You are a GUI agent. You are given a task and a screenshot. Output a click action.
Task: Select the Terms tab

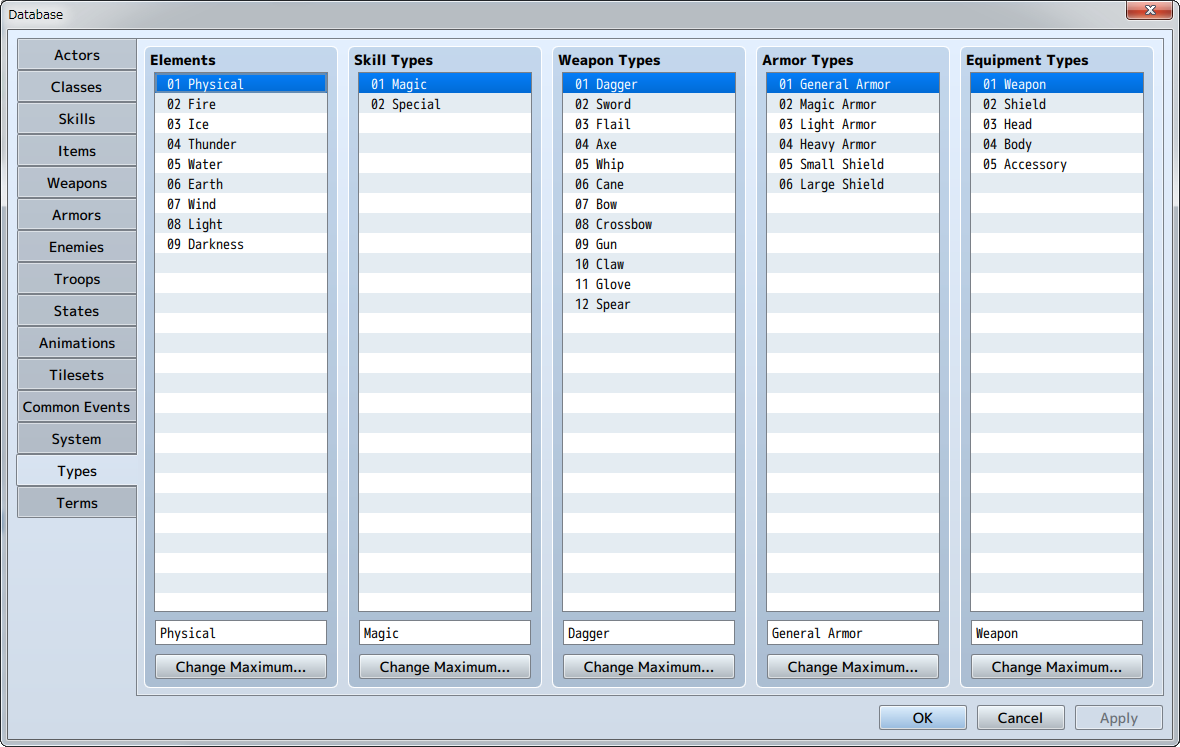77,503
